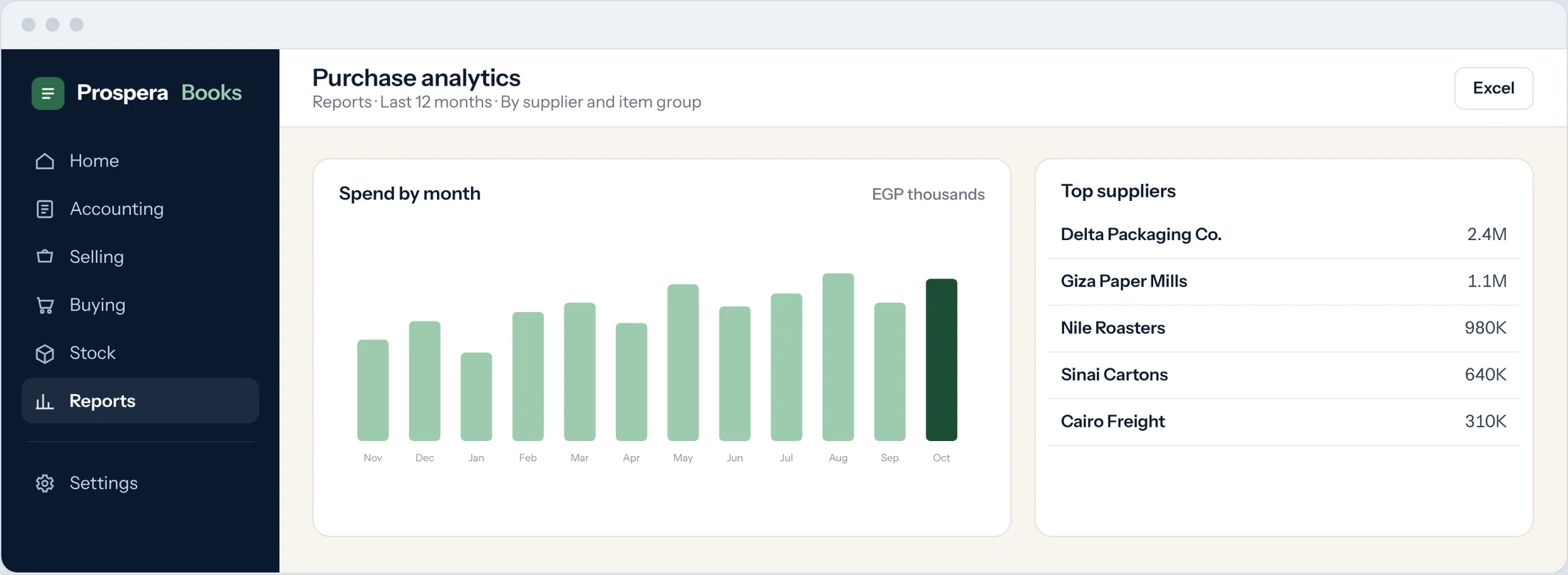The height and width of the screenshot is (575, 1568).
Task: Click the Sinai Cartons supplier name
Action: click(x=1114, y=375)
